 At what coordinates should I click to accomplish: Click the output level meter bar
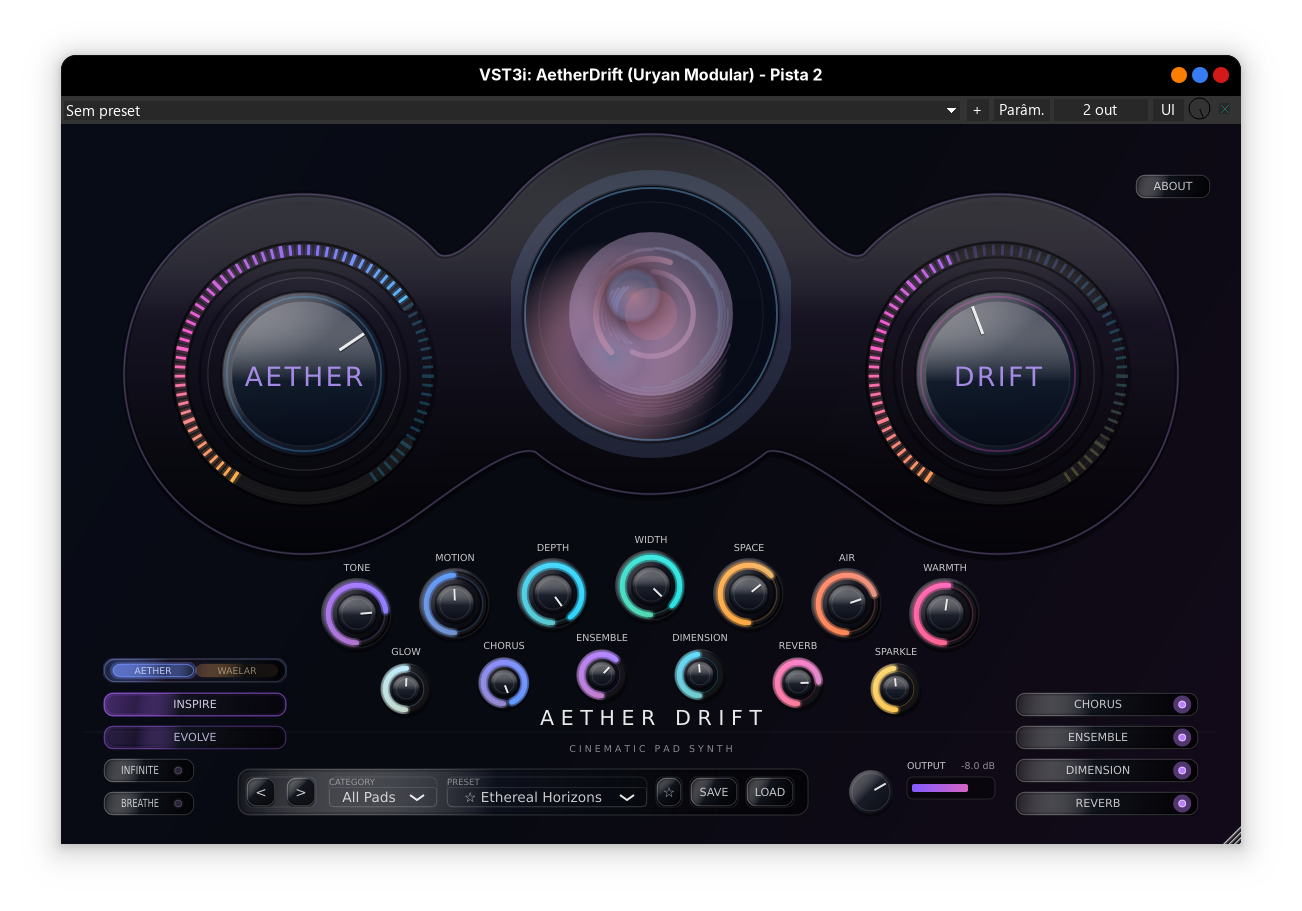[951, 788]
